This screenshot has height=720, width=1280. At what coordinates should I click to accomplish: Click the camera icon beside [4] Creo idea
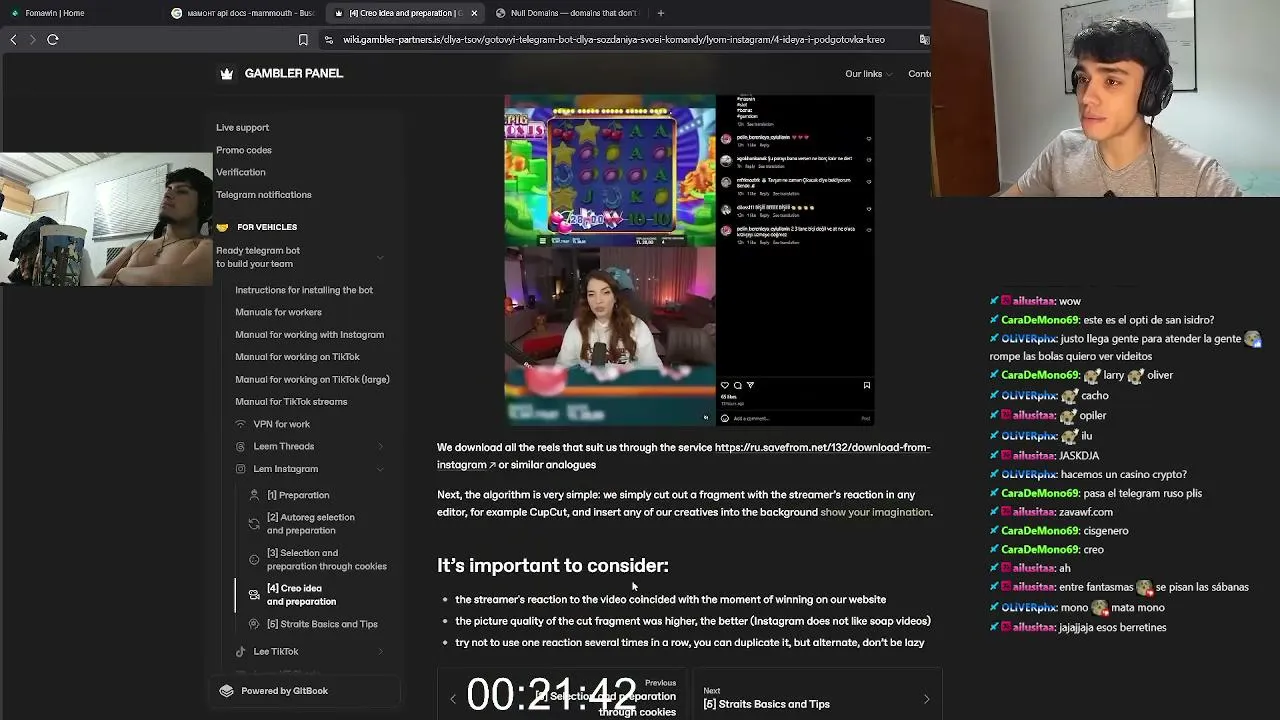click(x=254, y=595)
